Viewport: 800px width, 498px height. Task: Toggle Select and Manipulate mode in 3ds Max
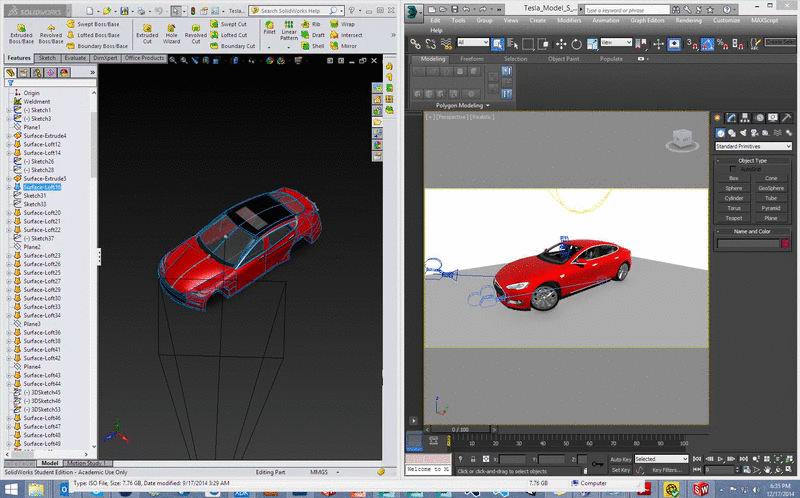tap(659, 44)
